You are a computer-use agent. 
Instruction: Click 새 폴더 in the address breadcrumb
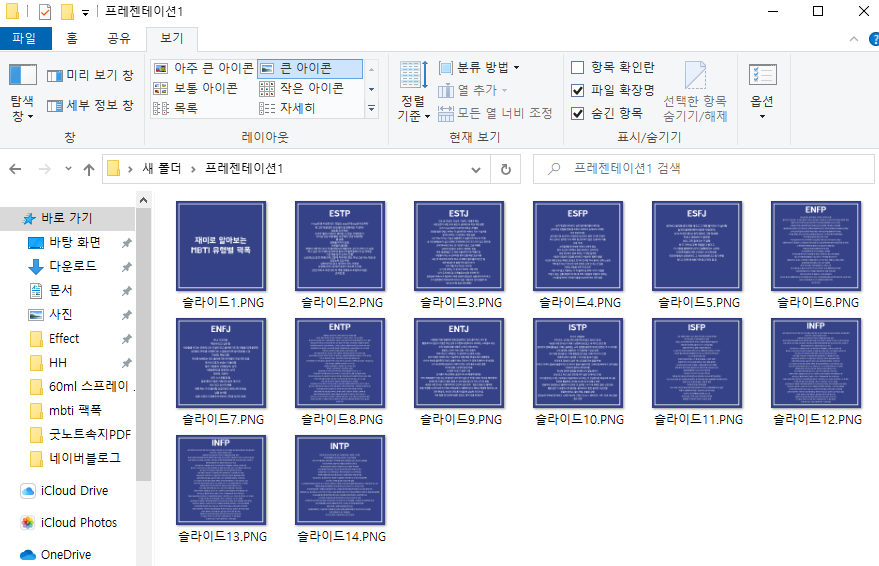coord(161,169)
